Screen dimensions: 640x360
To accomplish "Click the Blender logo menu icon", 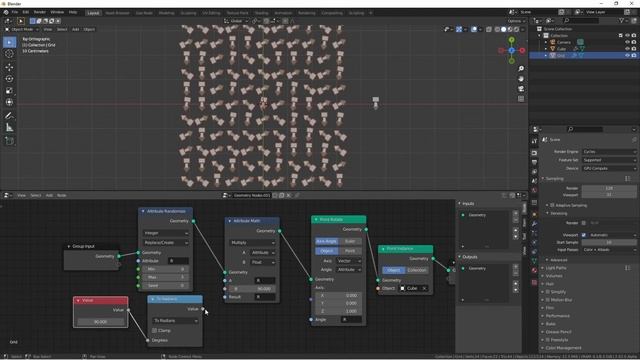I will (x=6, y=12).
